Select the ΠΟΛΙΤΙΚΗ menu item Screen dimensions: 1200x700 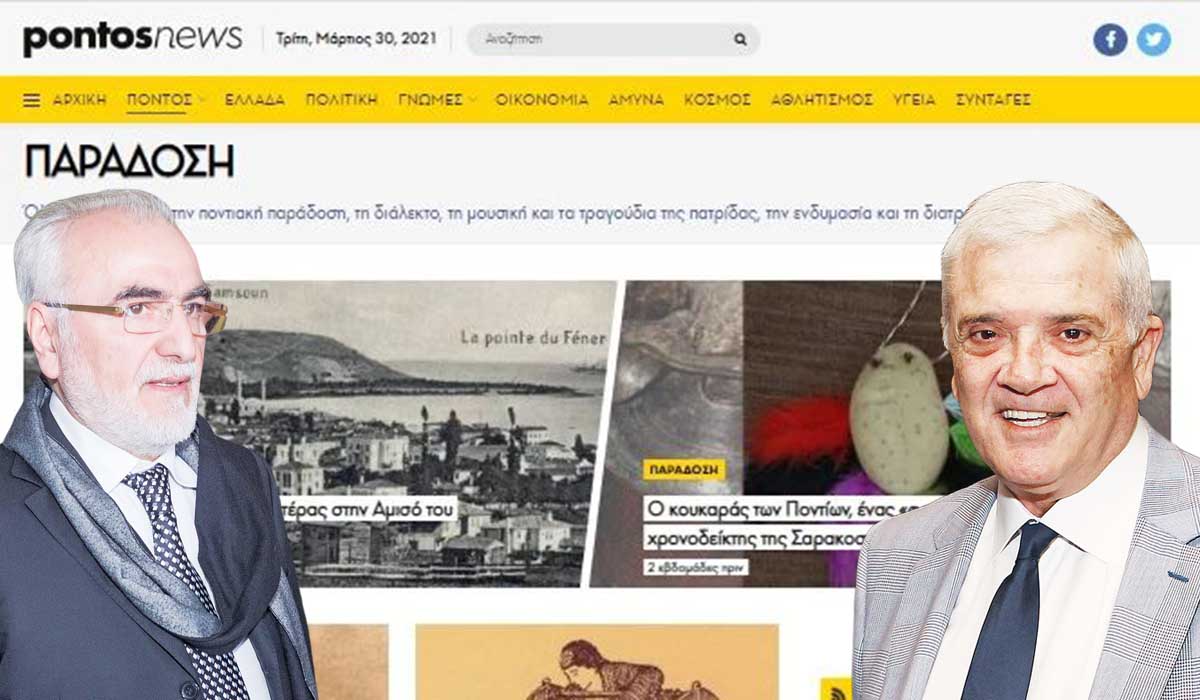point(342,100)
